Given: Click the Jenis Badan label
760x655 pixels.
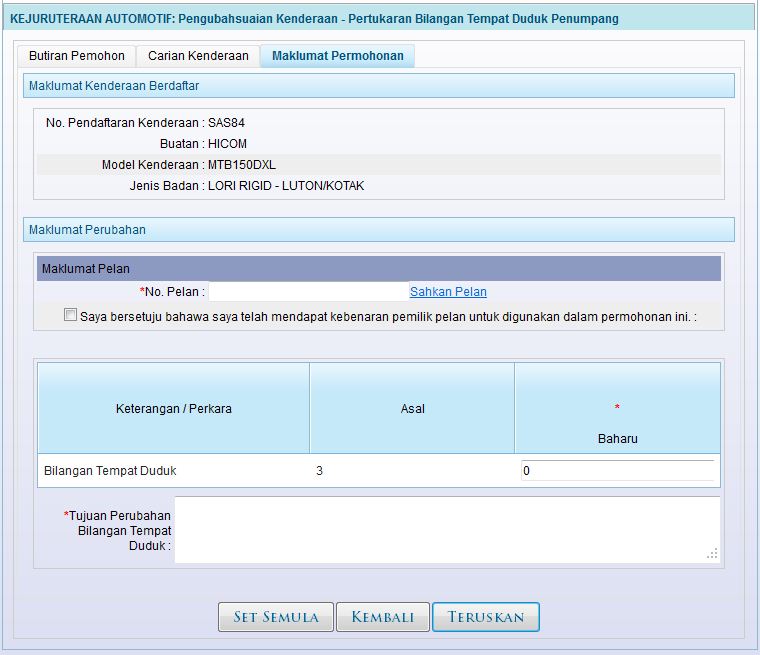Looking at the screenshot, I should click(x=167, y=186).
